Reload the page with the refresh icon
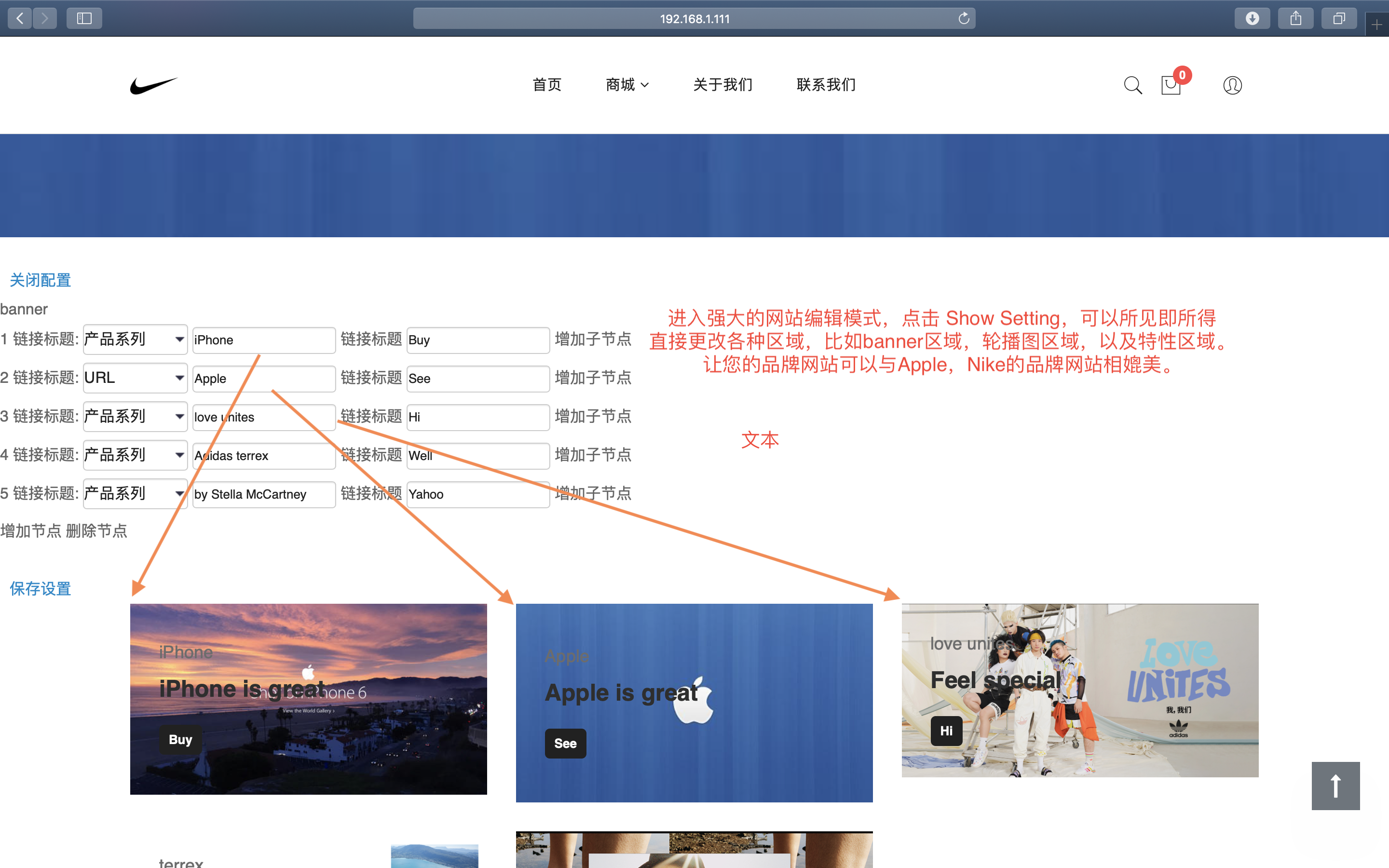 964,18
